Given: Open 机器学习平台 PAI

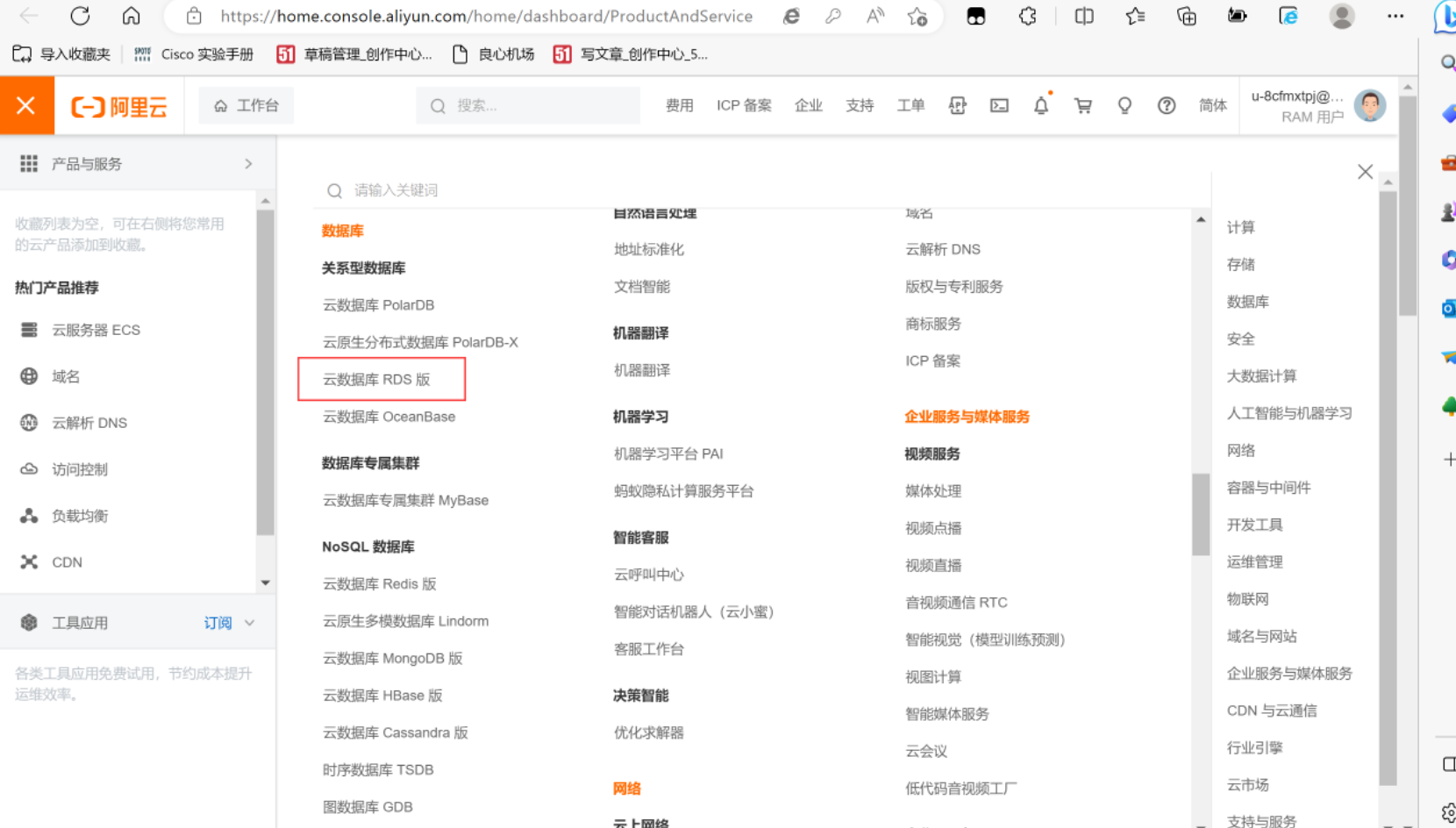Looking at the screenshot, I should pos(668,453).
